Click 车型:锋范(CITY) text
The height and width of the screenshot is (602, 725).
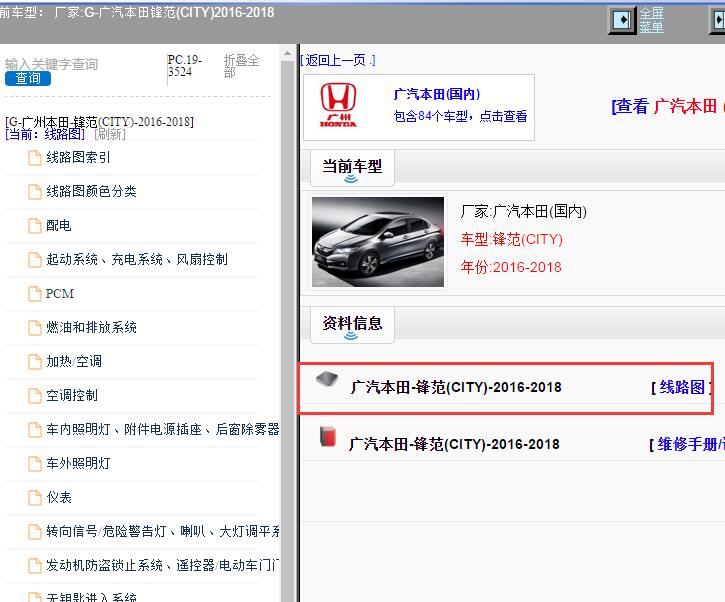pyautogui.click(x=511, y=240)
